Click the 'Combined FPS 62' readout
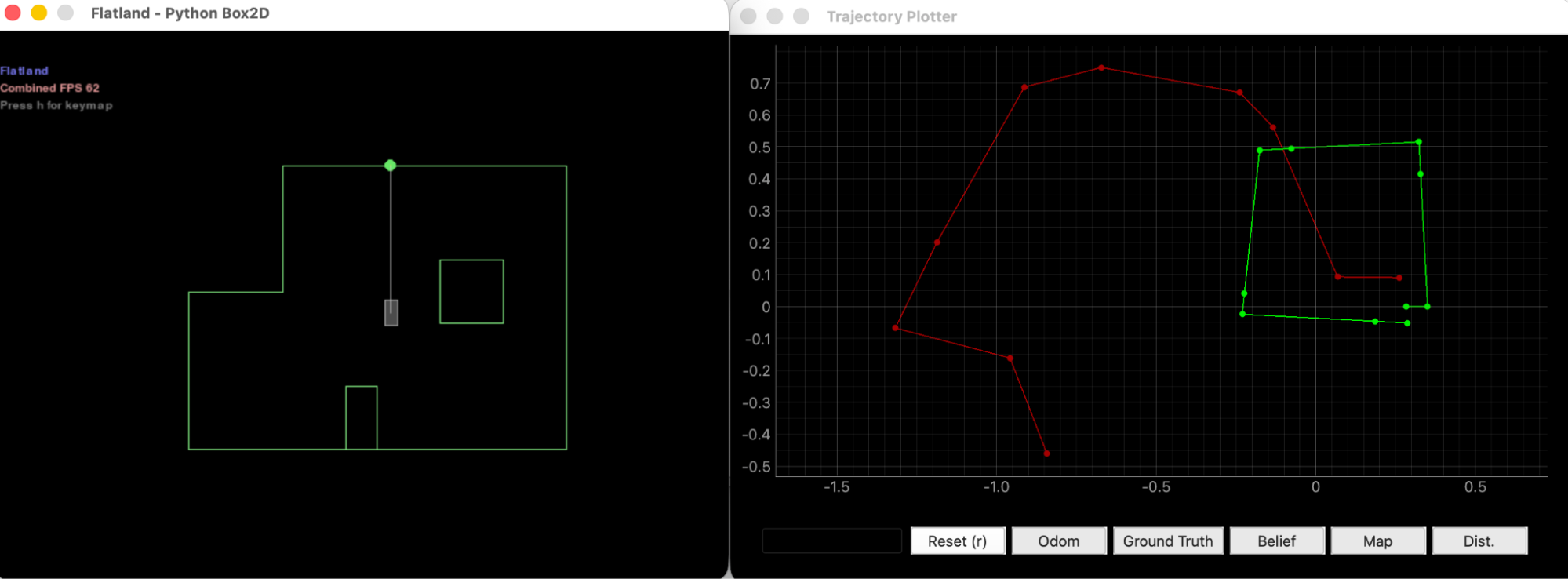The image size is (1568, 579). tap(50, 88)
